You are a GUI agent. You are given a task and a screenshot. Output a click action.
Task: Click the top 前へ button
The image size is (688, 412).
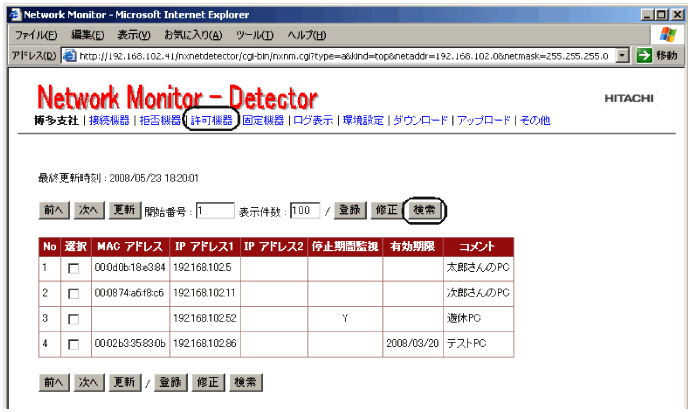tap(54, 210)
